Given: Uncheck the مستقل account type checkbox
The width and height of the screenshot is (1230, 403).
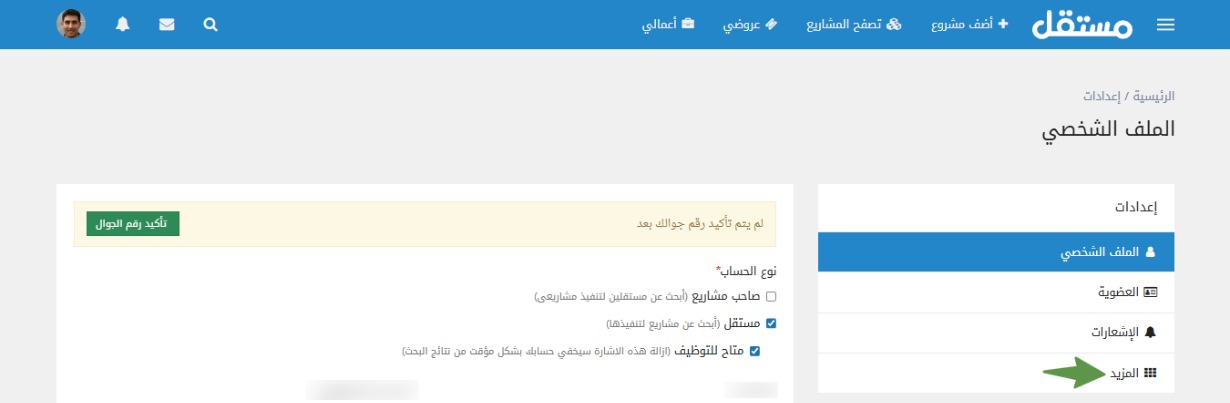Looking at the screenshot, I should pyautogui.click(x=771, y=323).
